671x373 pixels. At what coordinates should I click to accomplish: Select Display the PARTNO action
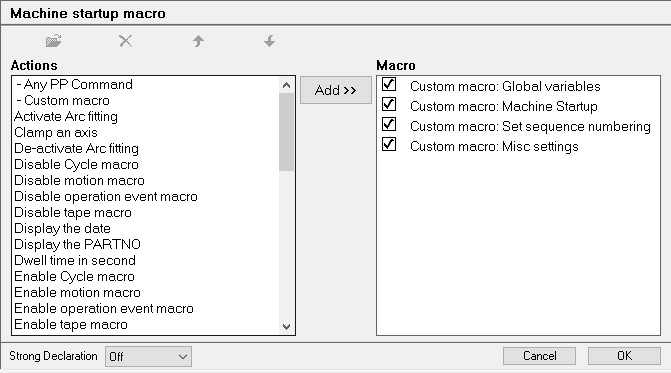coord(77,244)
